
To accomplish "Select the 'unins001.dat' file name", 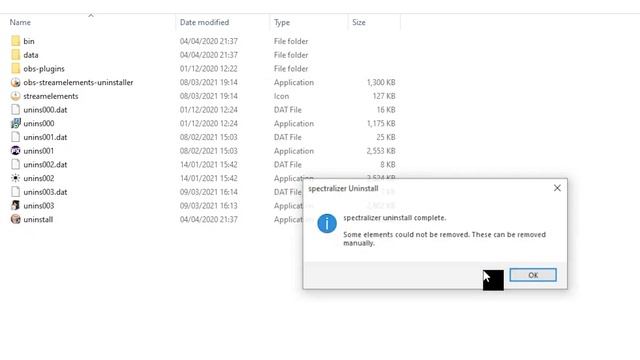I will [45, 137].
